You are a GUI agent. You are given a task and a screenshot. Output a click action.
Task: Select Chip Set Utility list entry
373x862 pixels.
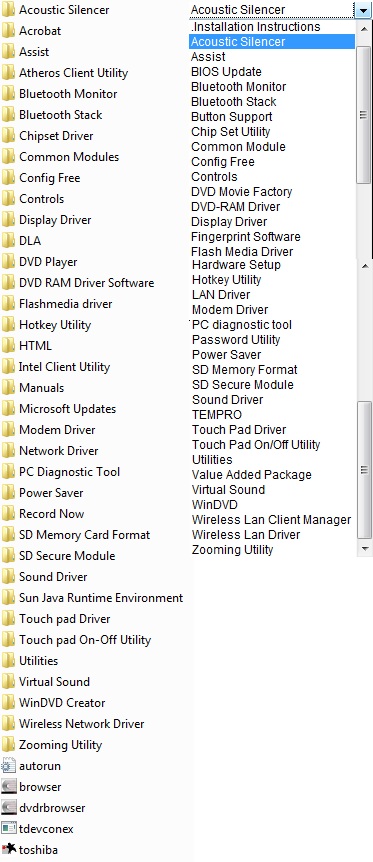231,131
